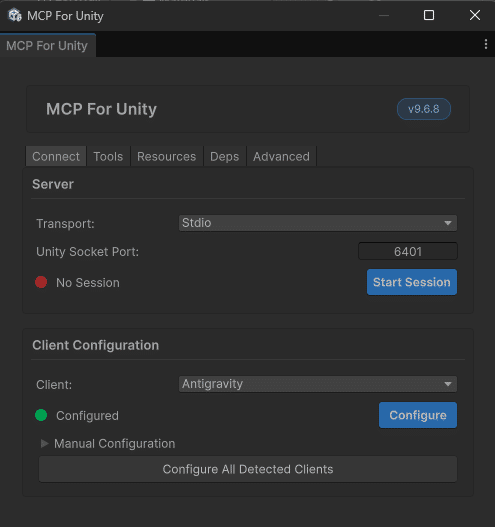This screenshot has width=495, height=527.
Task: Click the v9.6.8 version badge
Action: point(424,109)
